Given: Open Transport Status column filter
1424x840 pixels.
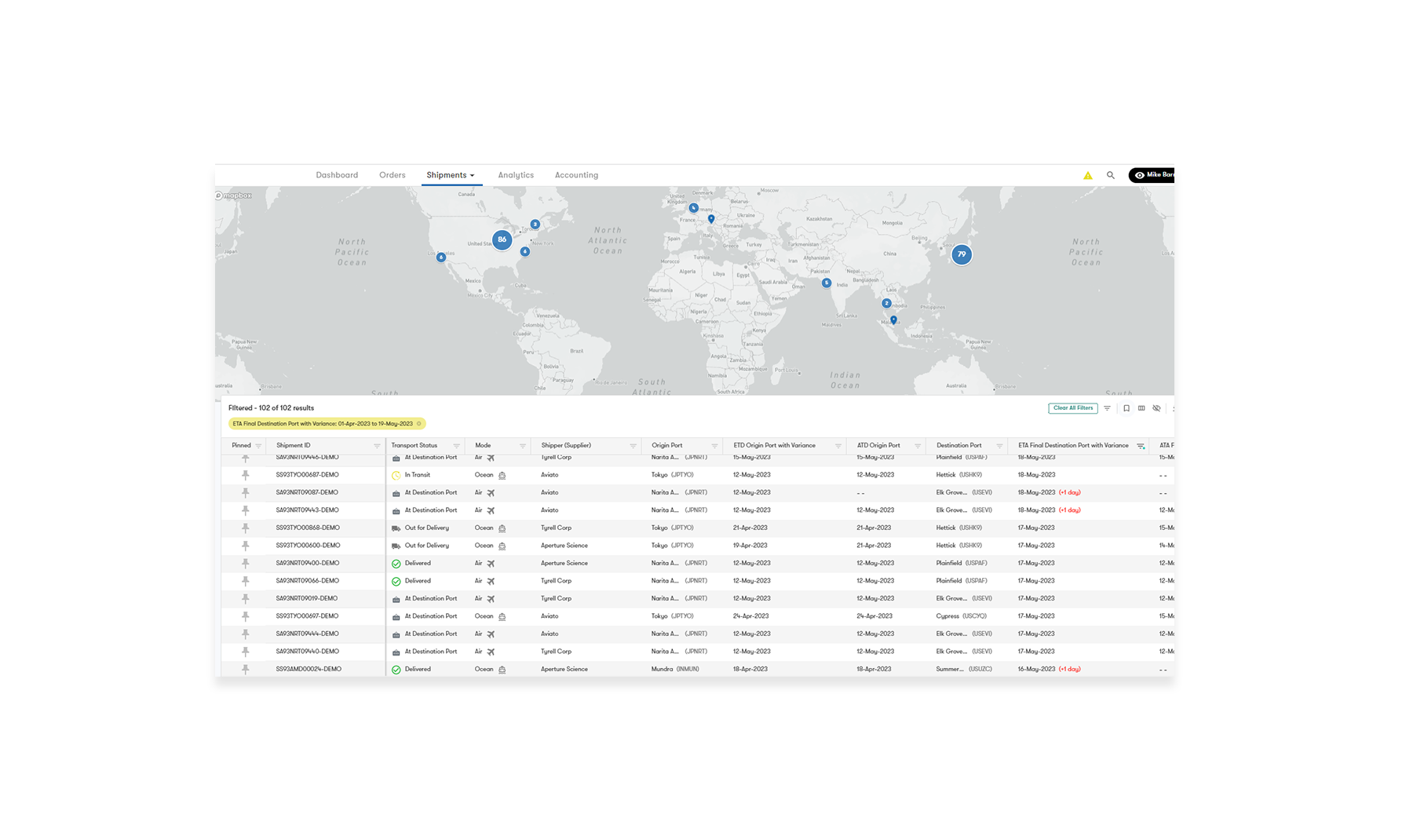Looking at the screenshot, I should click(456, 446).
